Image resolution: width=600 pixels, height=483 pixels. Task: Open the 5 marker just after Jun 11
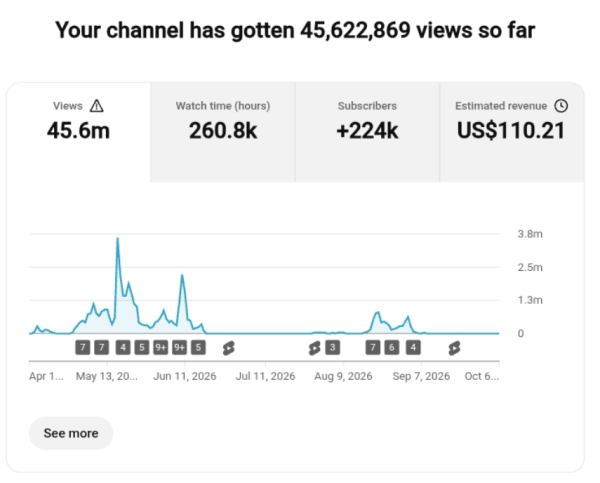(198, 348)
